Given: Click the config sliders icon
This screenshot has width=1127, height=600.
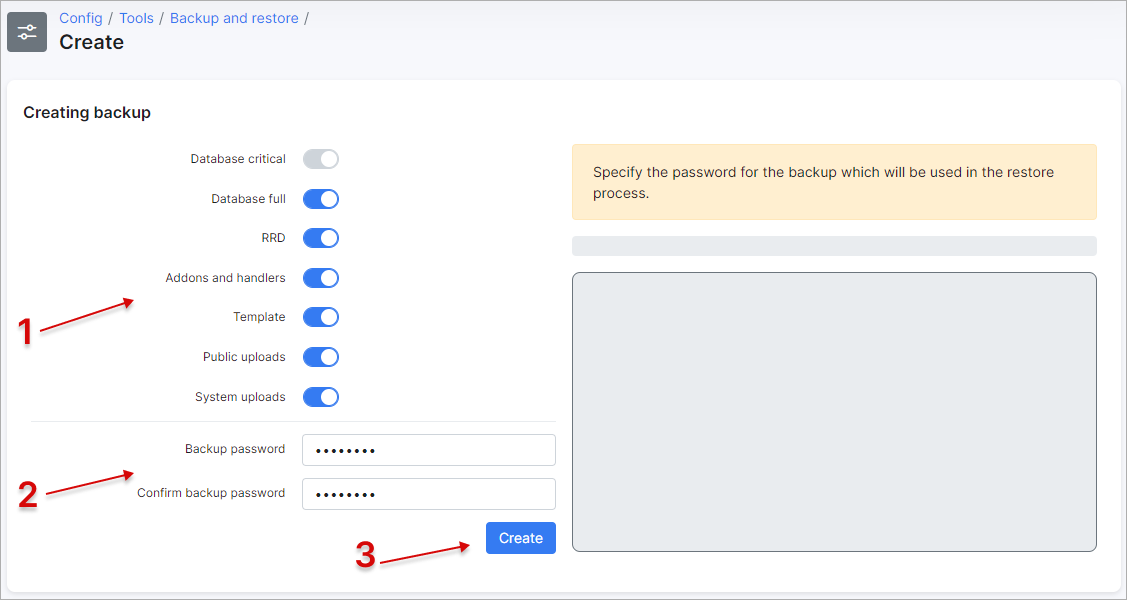Looking at the screenshot, I should (x=27, y=32).
